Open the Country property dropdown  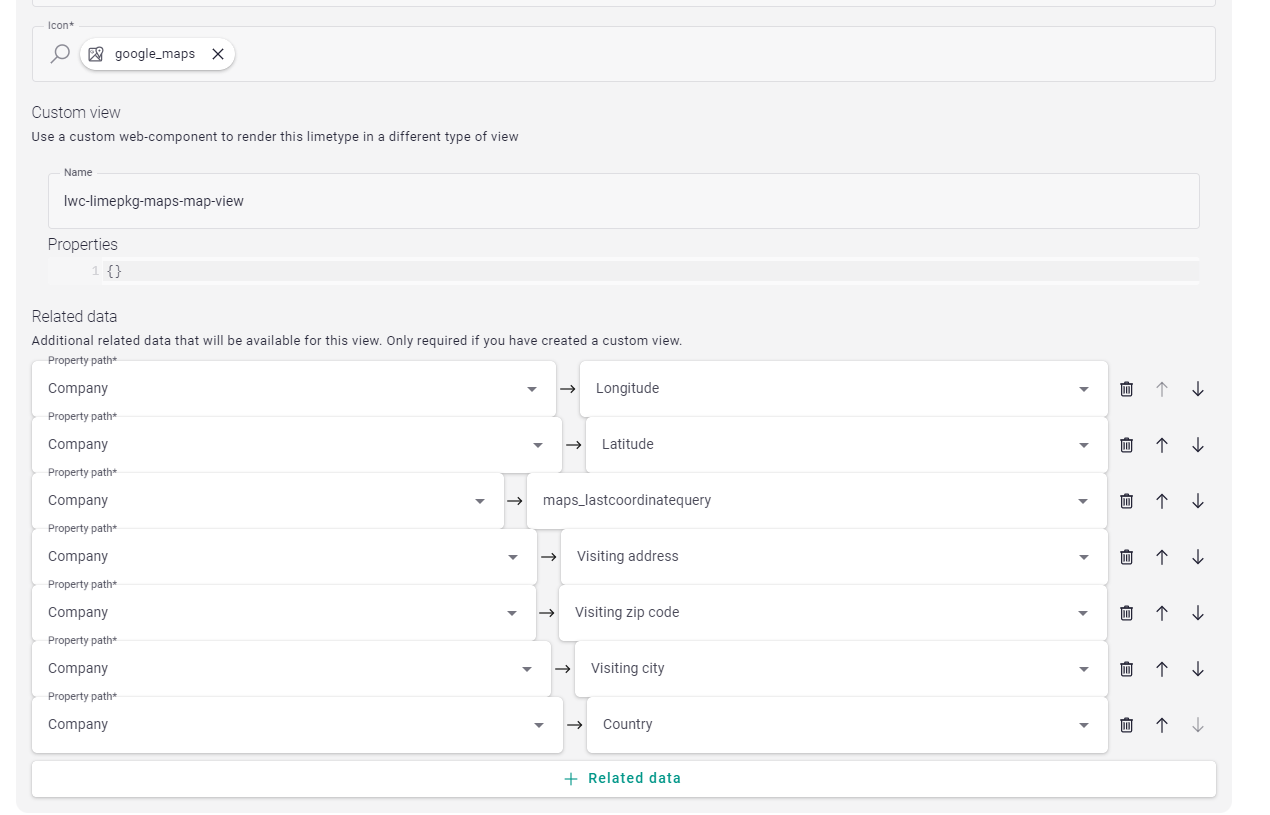coord(847,725)
